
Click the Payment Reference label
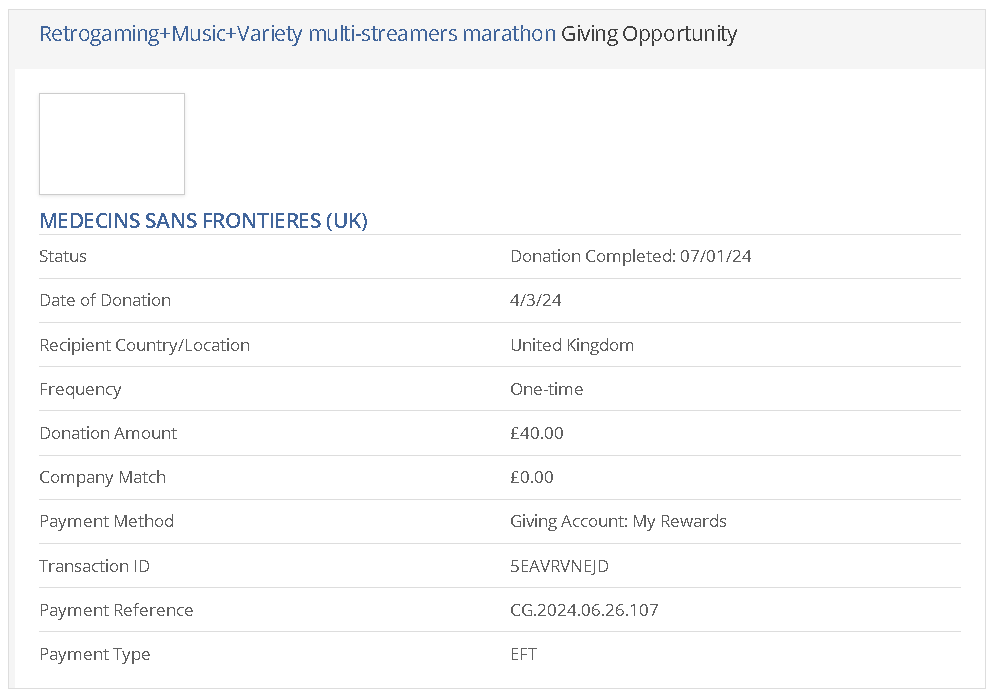click(x=116, y=610)
